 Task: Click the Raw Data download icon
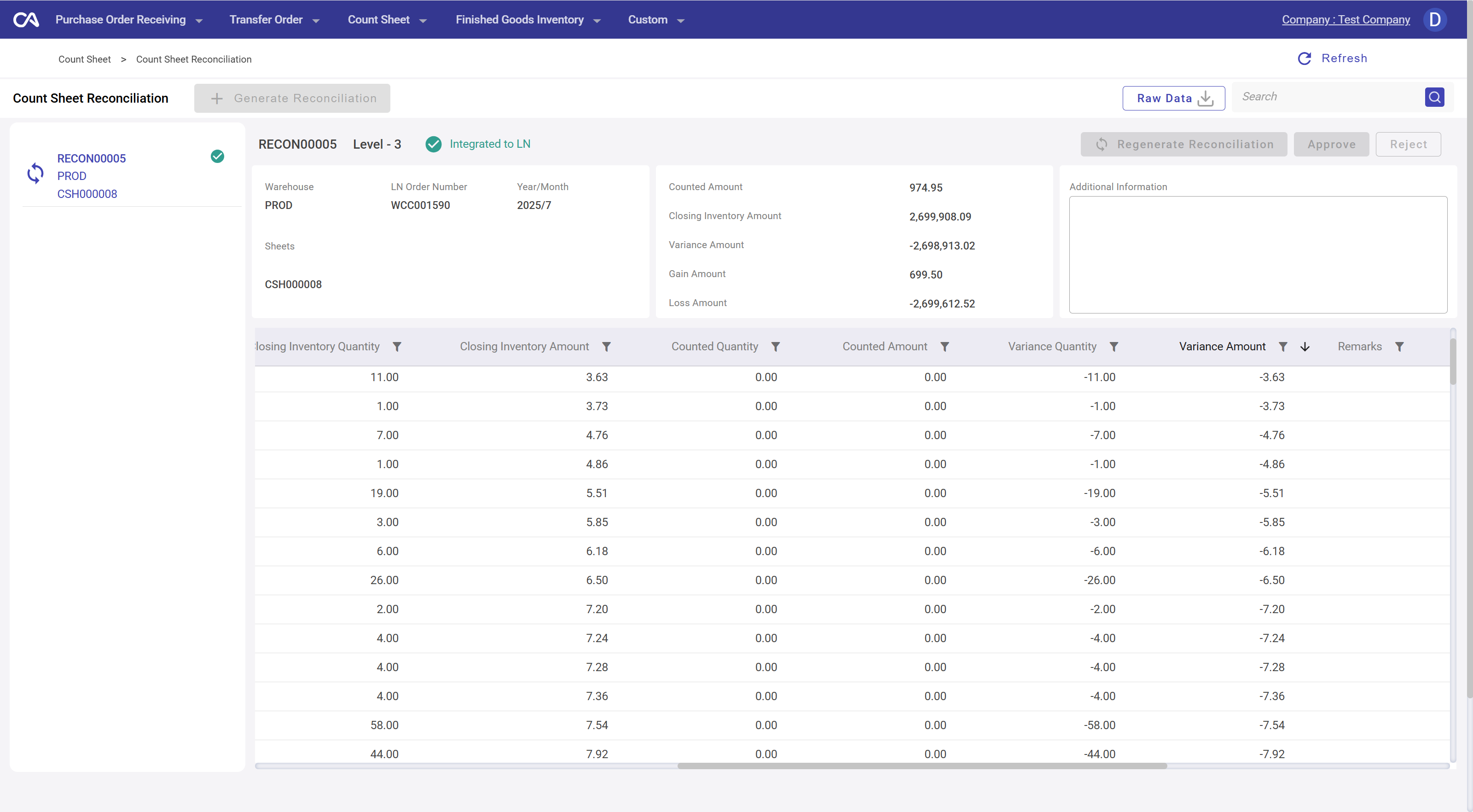click(x=1206, y=99)
